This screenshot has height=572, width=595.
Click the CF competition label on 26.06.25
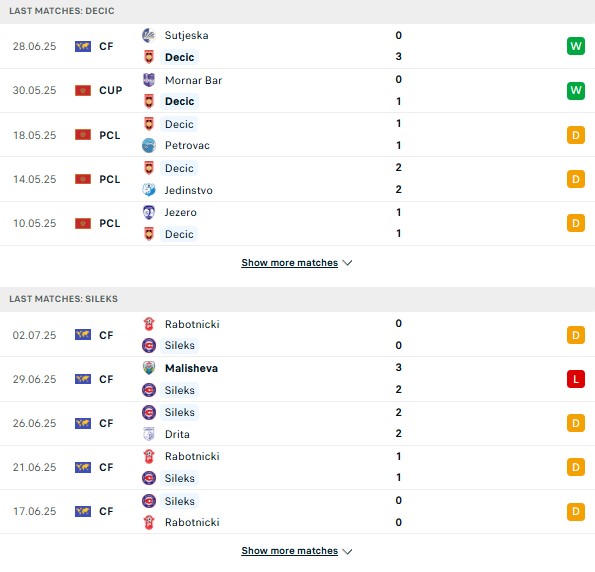106,424
